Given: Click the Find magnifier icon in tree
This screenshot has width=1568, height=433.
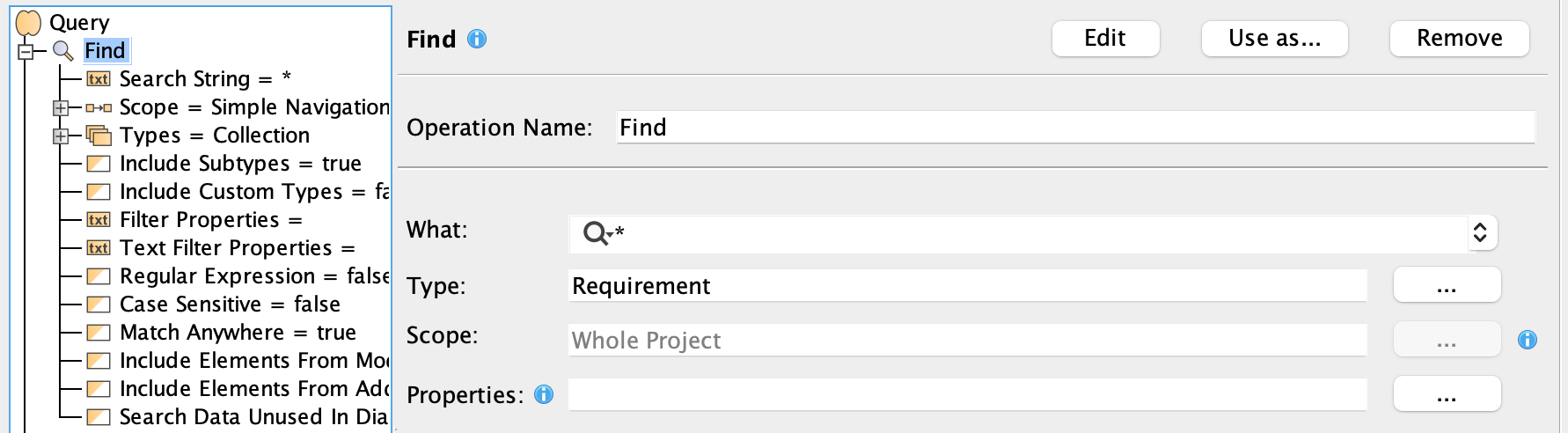Looking at the screenshot, I should 63,51.
